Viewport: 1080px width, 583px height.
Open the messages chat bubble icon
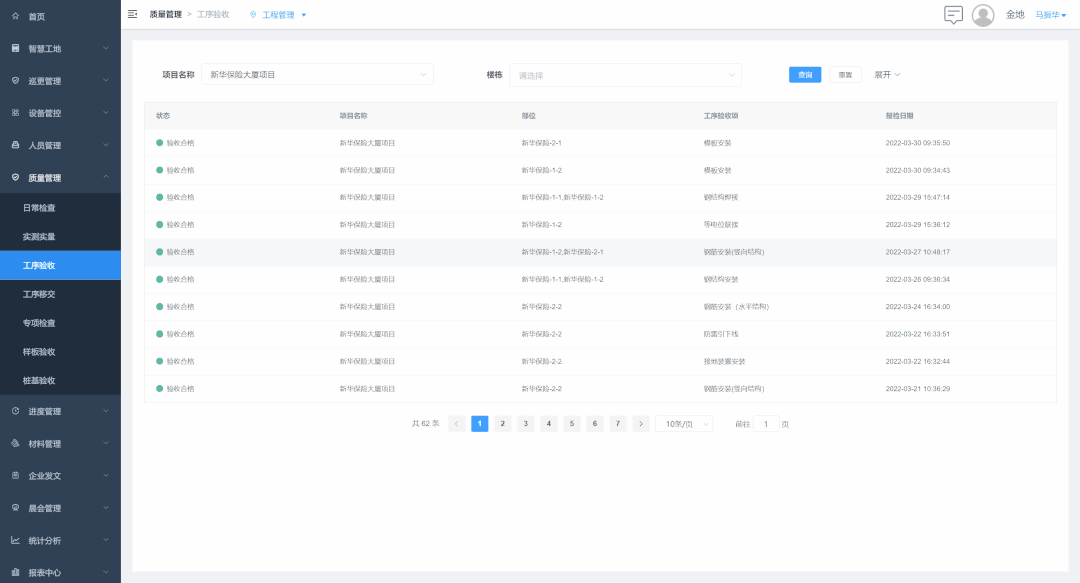pyautogui.click(x=953, y=15)
